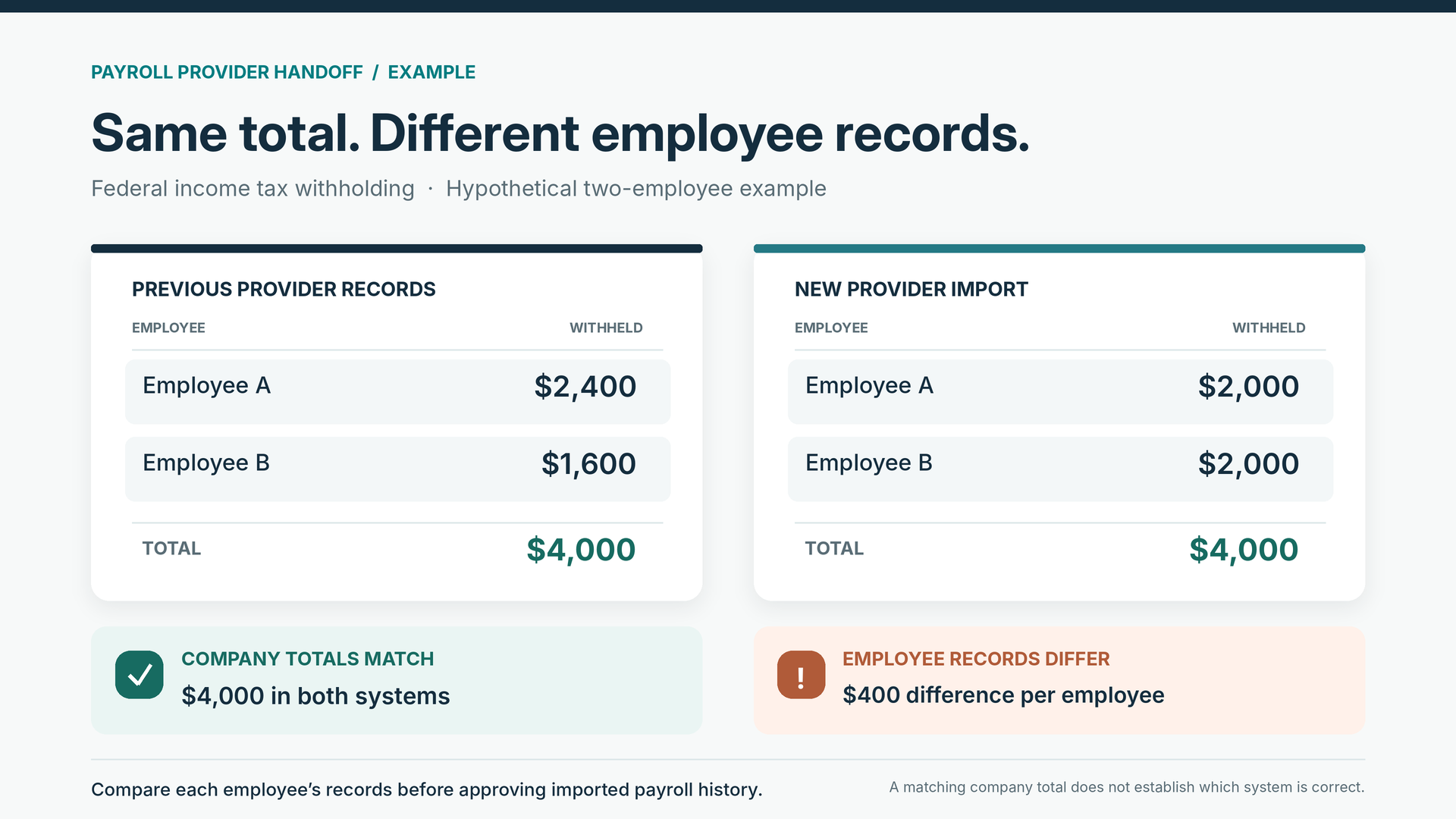Click the 'COMPANY TOTALS MATCH' heading
The image size is (1456, 819).
click(307, 658)
